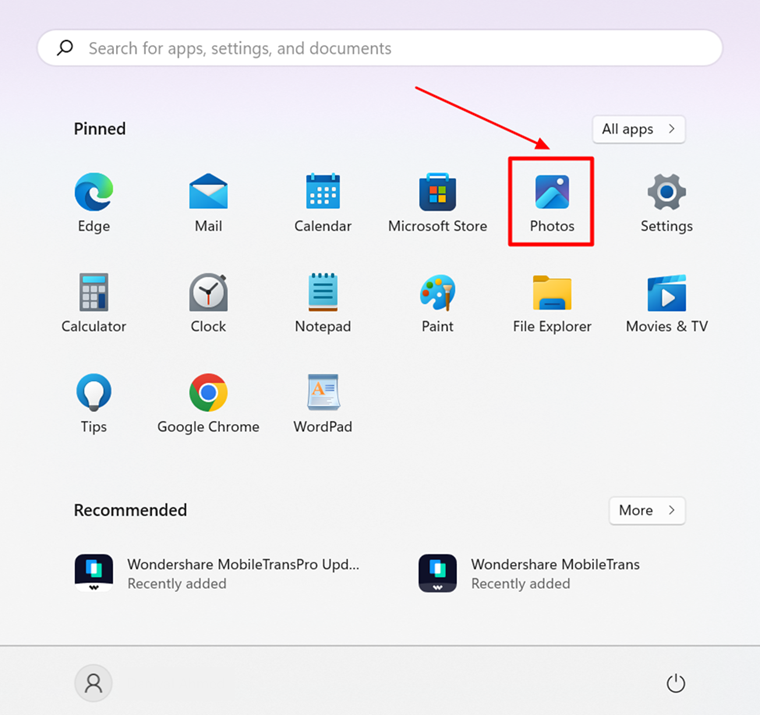Open Microsoft Store icon

[x=437, y=192]
